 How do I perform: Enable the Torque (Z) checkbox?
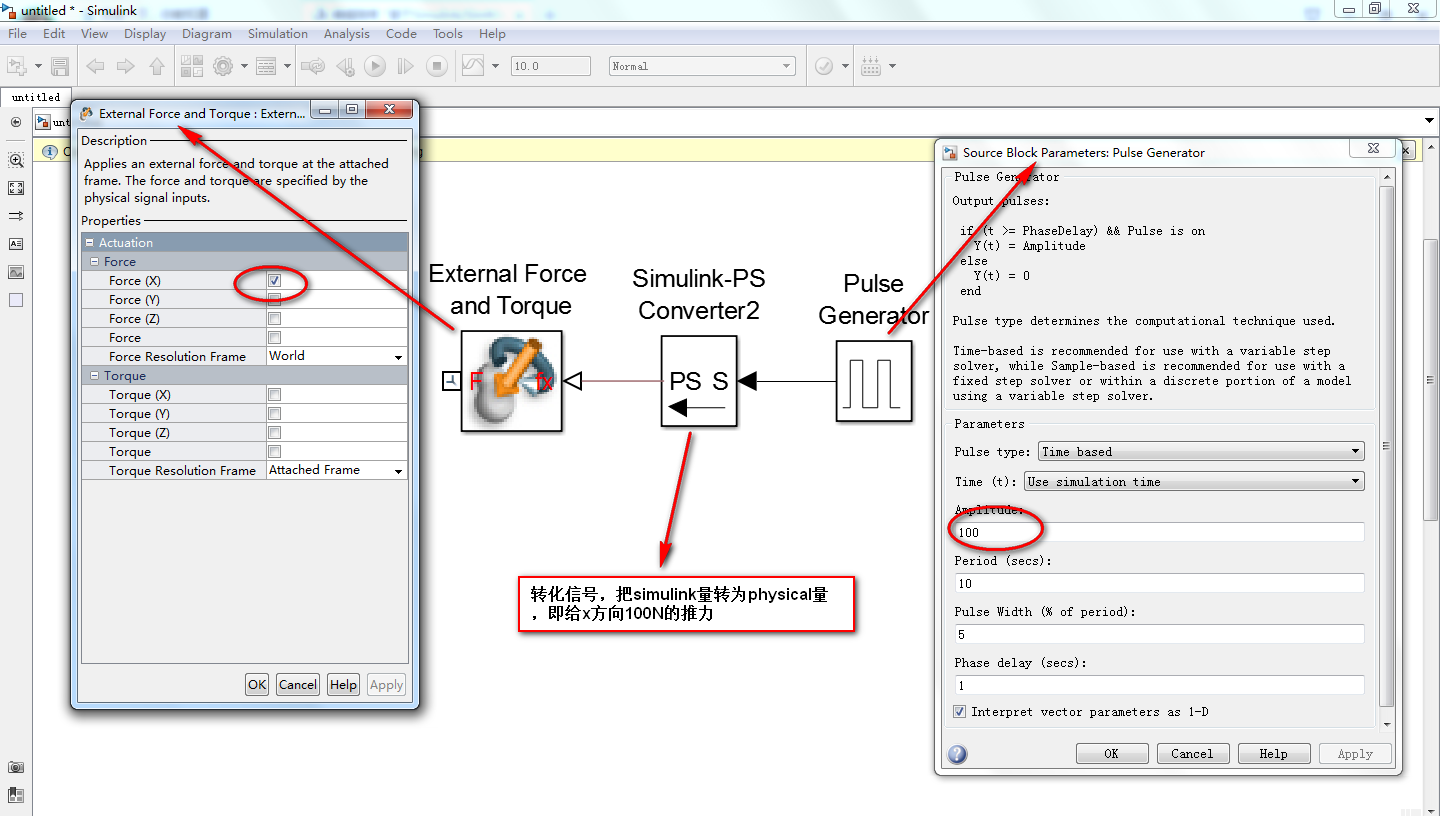point(274,433)
